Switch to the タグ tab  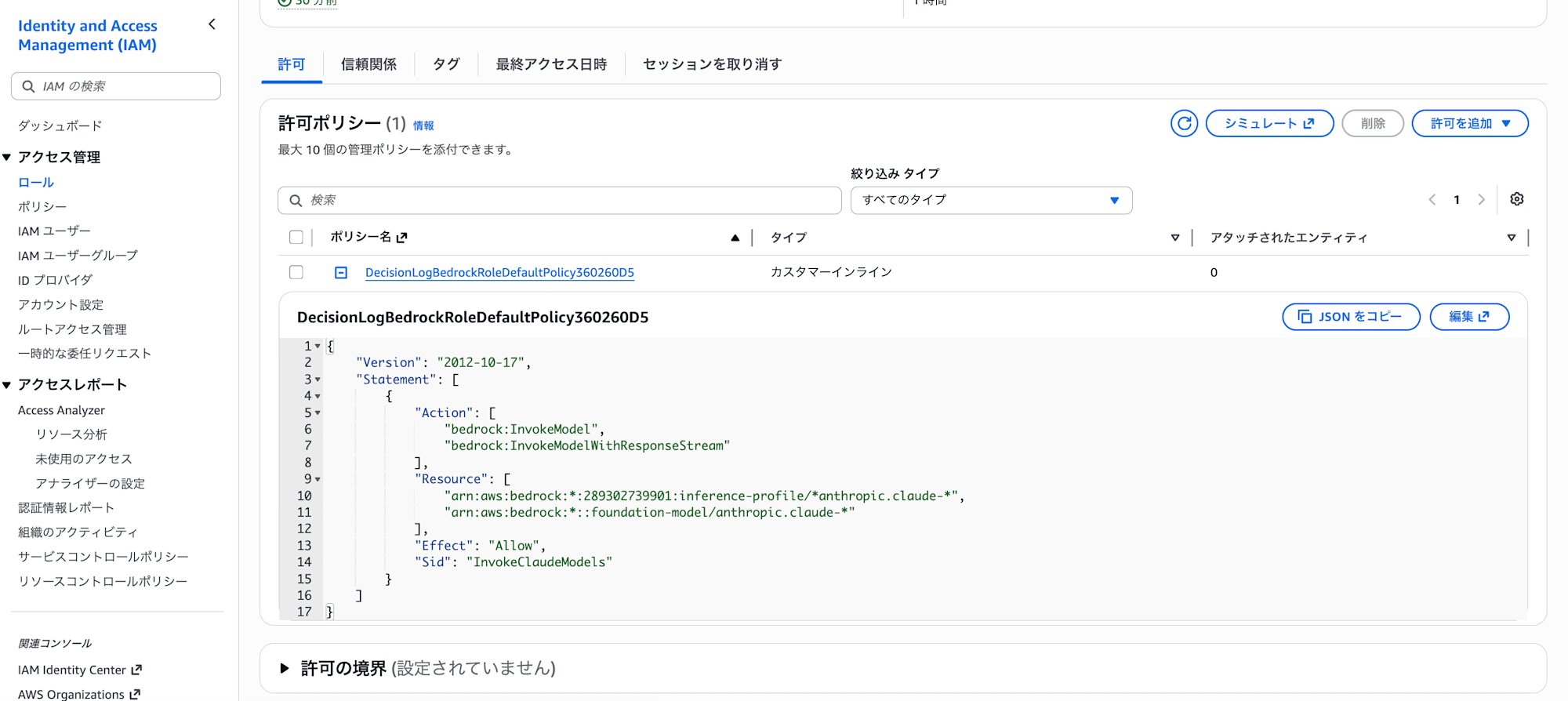click(x=446, y=64)
